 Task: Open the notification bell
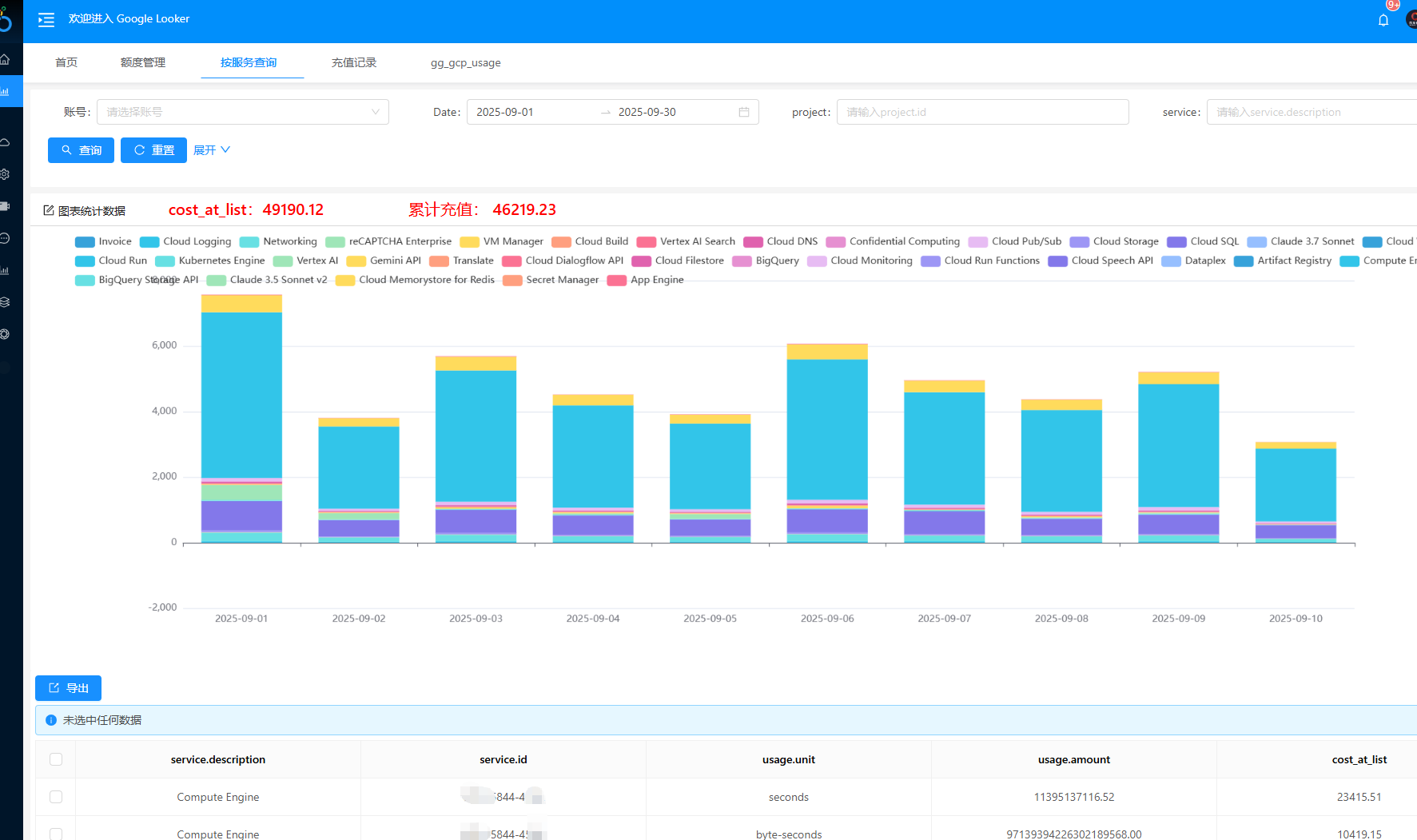tap(1383, 20)
